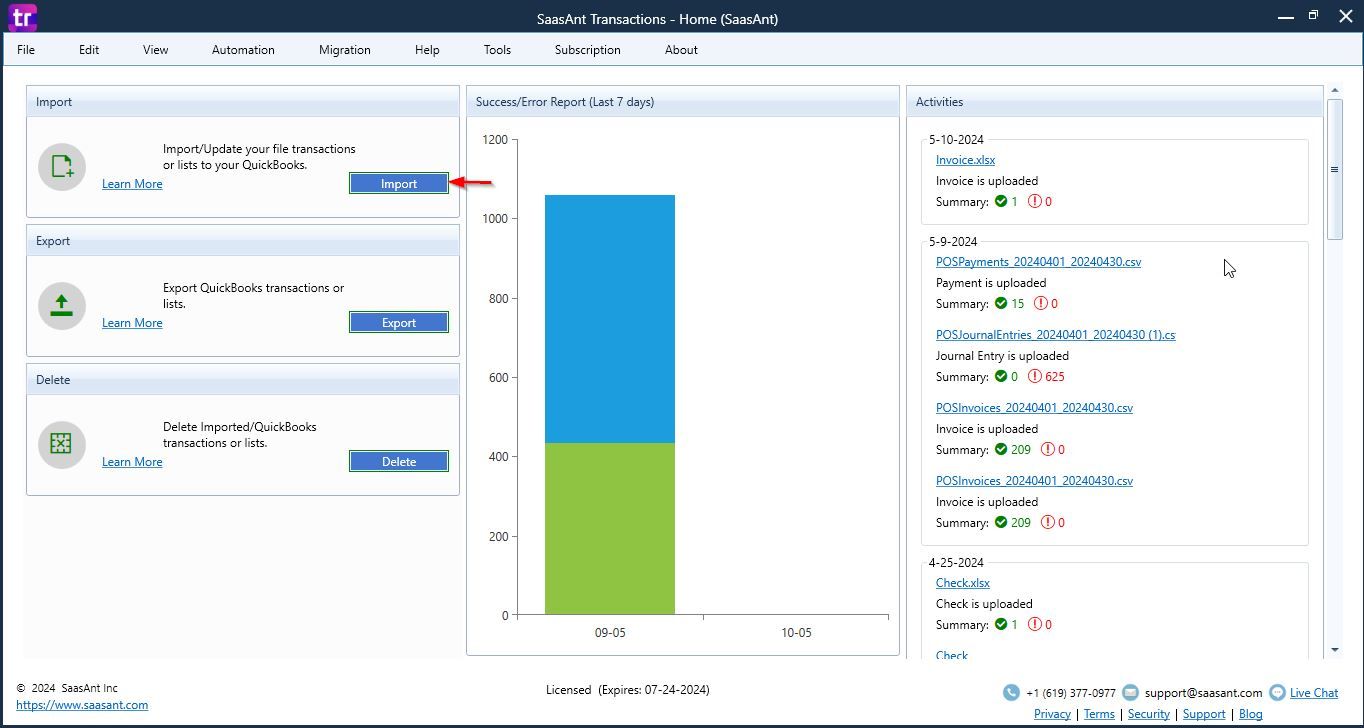Click the 10-05 chart axis label
Viewport: 1364px width, 728px height.
[796, 633]
